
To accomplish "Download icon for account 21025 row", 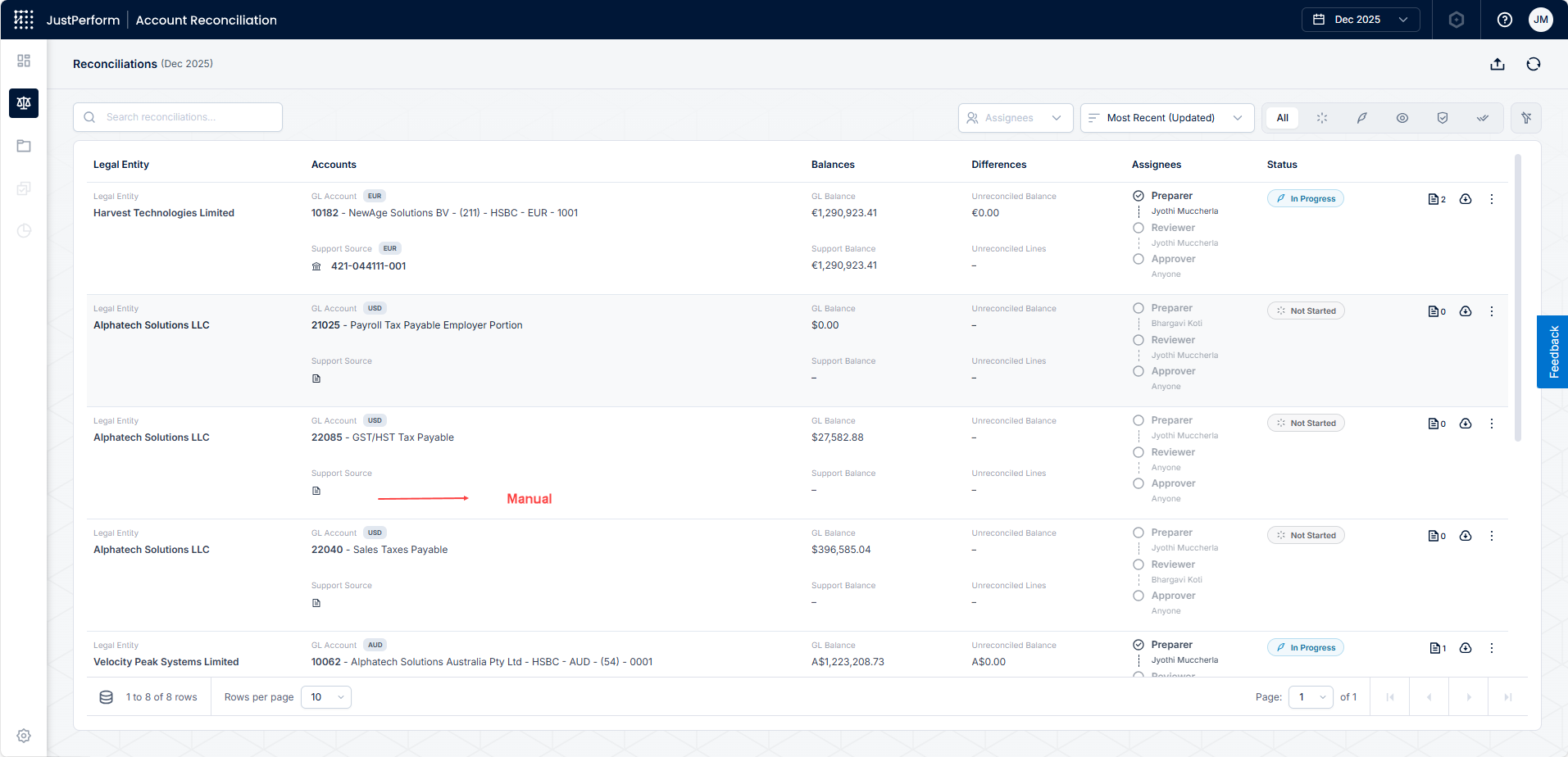I will coord(1466,311).
